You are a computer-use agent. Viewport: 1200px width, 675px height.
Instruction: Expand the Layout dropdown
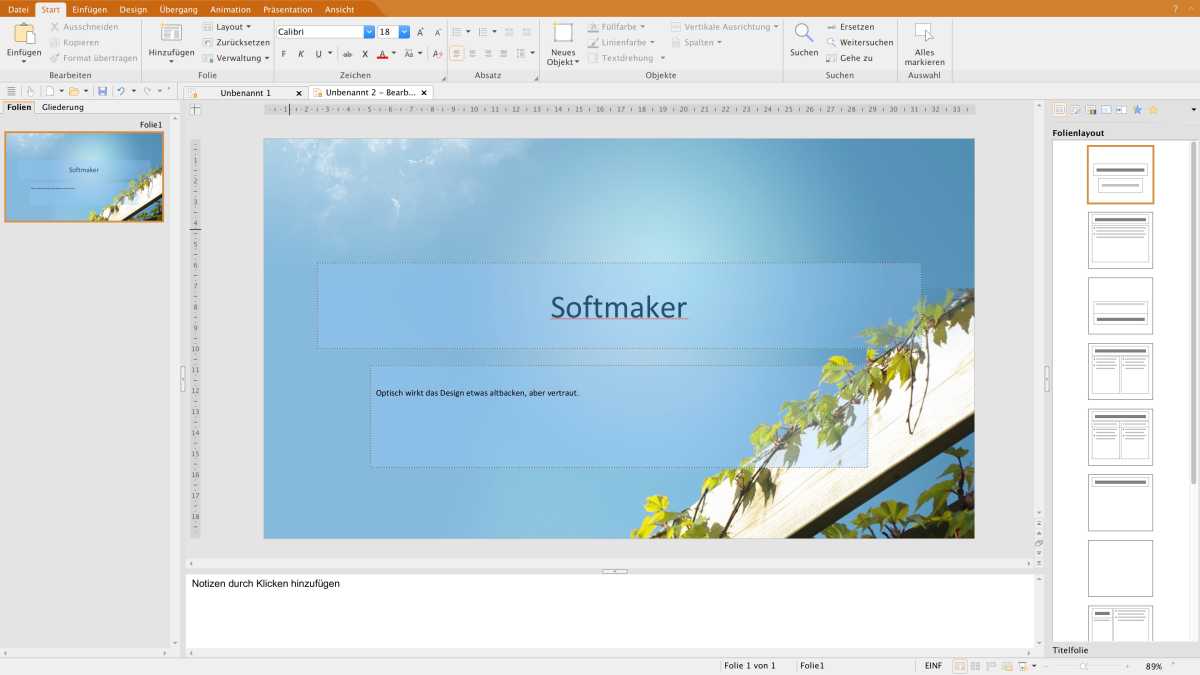point(227,27)
